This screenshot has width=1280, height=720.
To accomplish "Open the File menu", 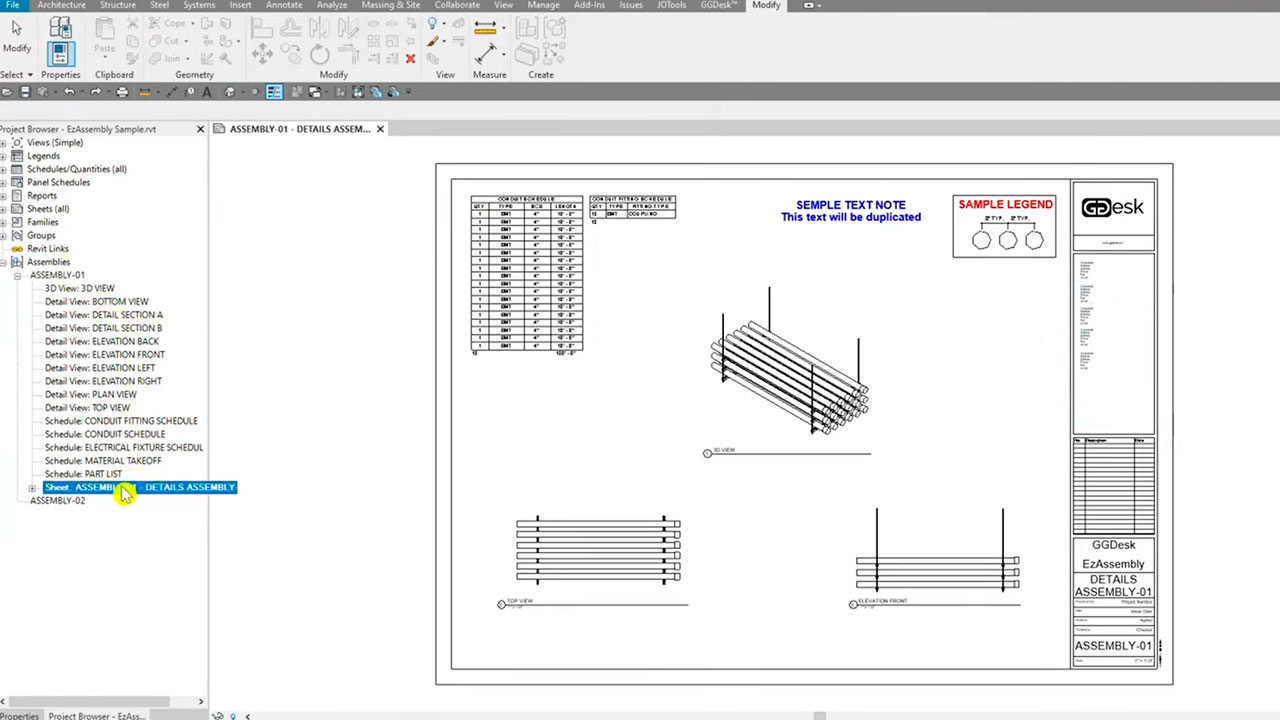I will (x=12, y=5).
